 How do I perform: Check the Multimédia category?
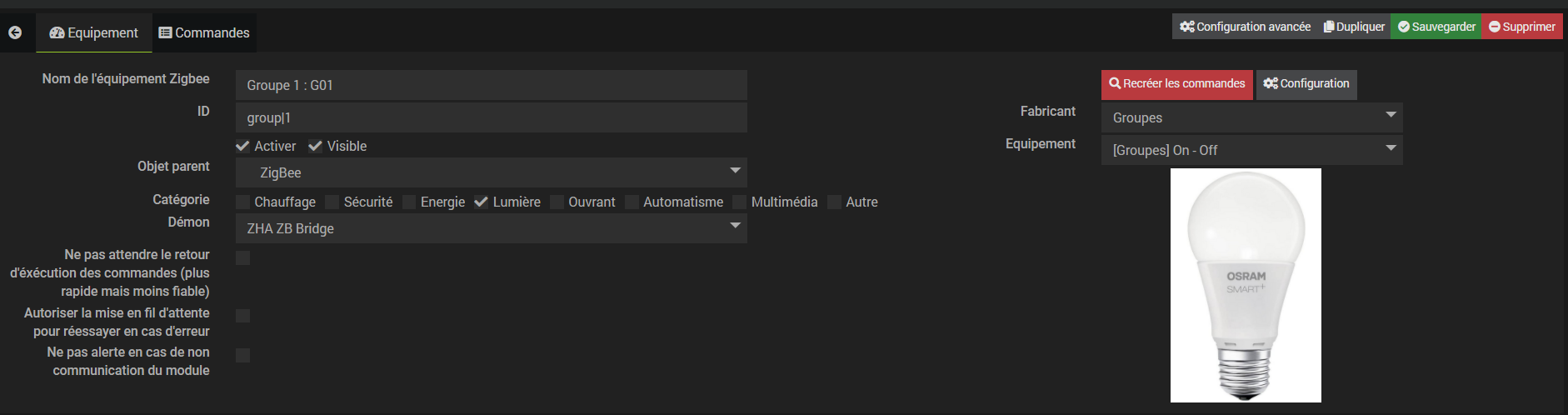740,202
